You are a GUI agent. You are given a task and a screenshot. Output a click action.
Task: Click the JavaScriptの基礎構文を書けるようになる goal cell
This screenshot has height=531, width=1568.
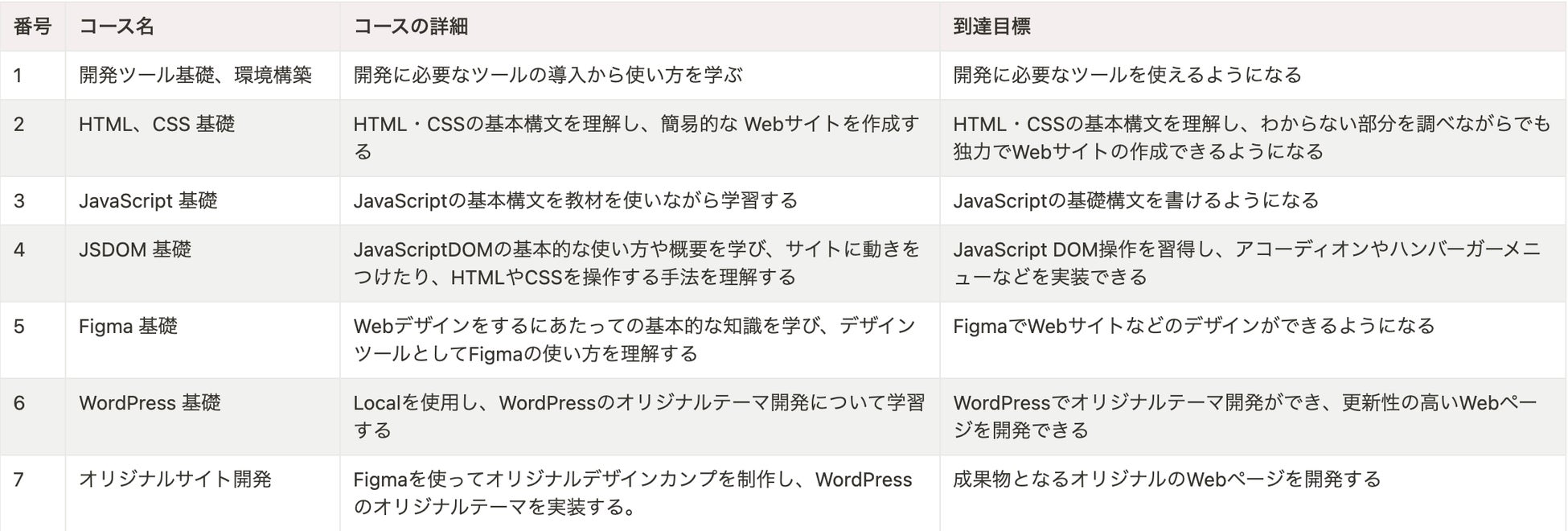click(1136, 201)
